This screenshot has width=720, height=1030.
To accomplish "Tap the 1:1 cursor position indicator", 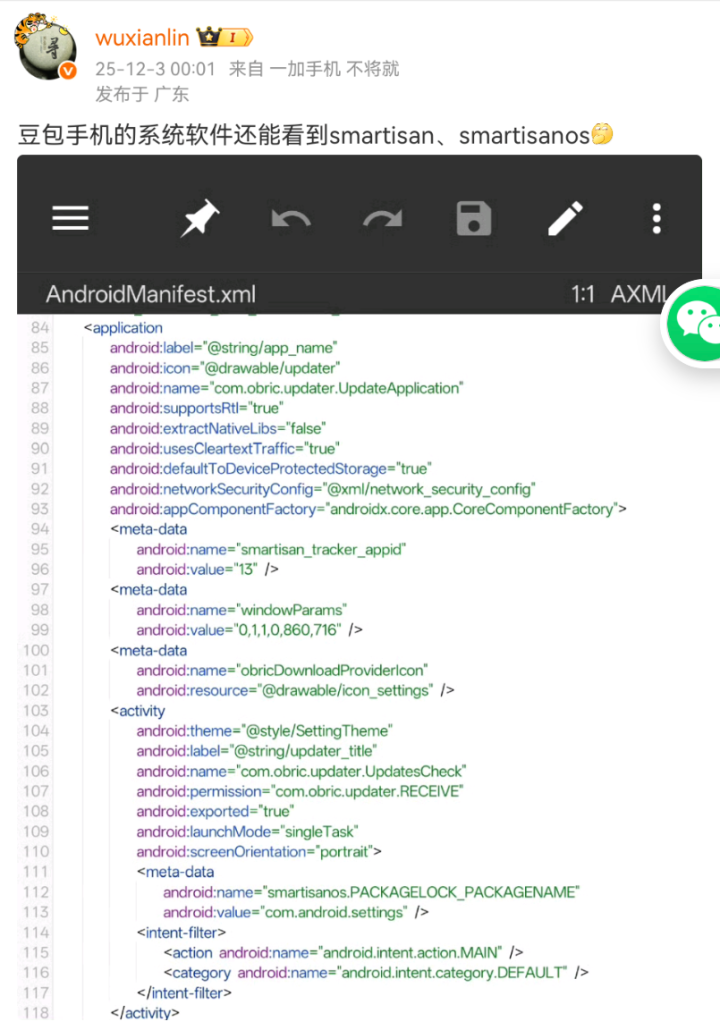I will click(583, 294).
